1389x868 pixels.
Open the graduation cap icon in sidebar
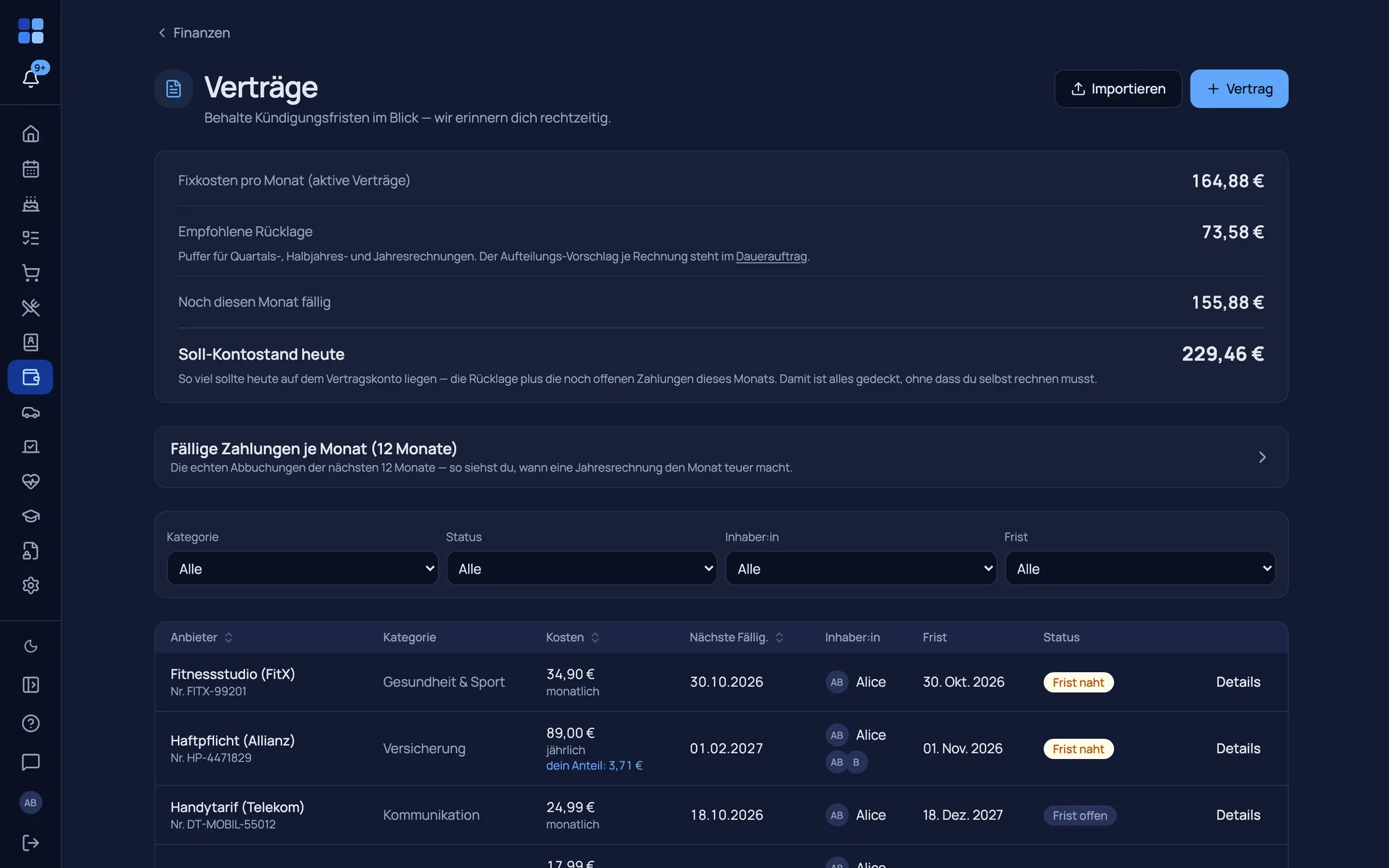click(x=31, y=516)
